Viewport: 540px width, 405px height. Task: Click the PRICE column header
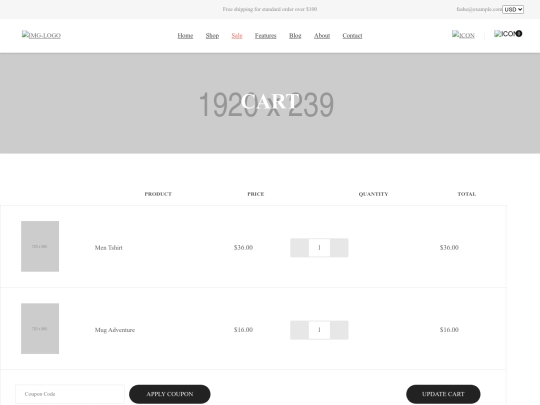pos(256,194)
